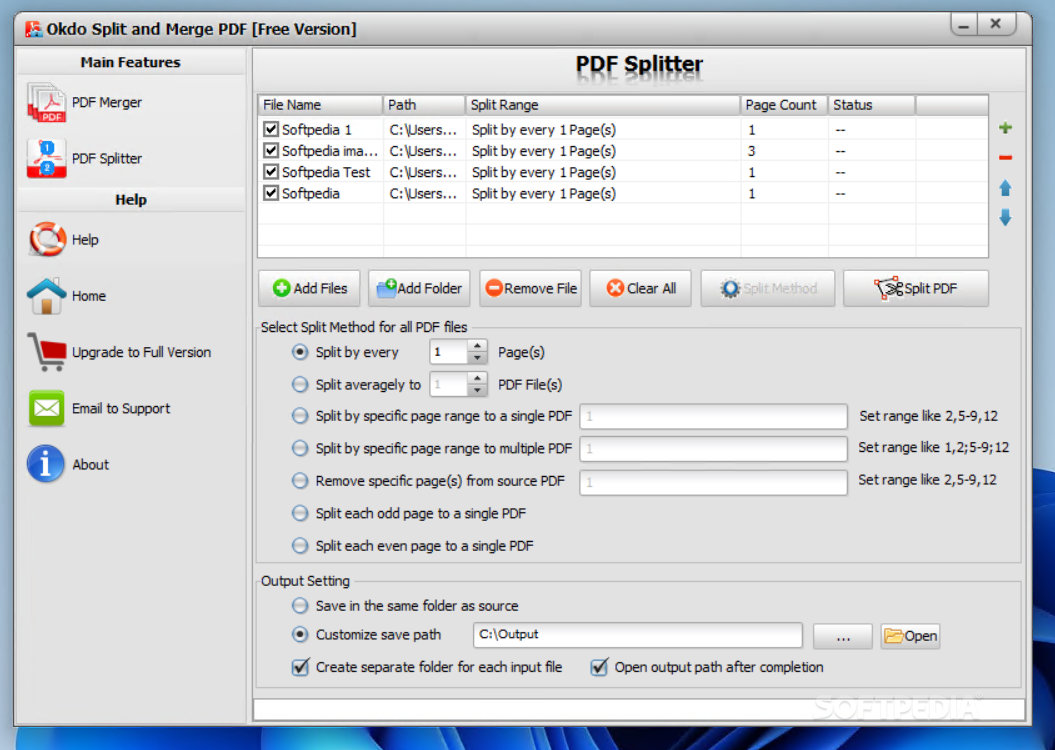This screenshot has width=1055, height=750.
Task: Click the Split Method button
Action: coord(768,289)
